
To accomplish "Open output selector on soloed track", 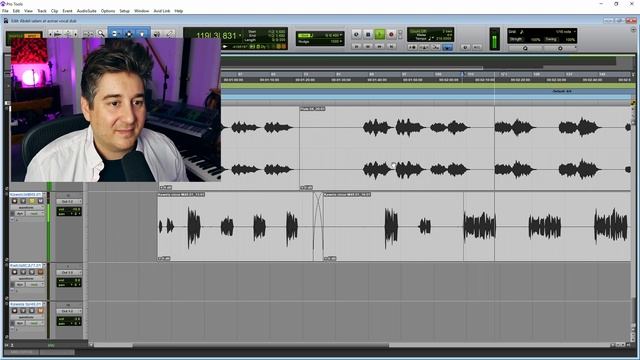I will click(x=69, y=202).
